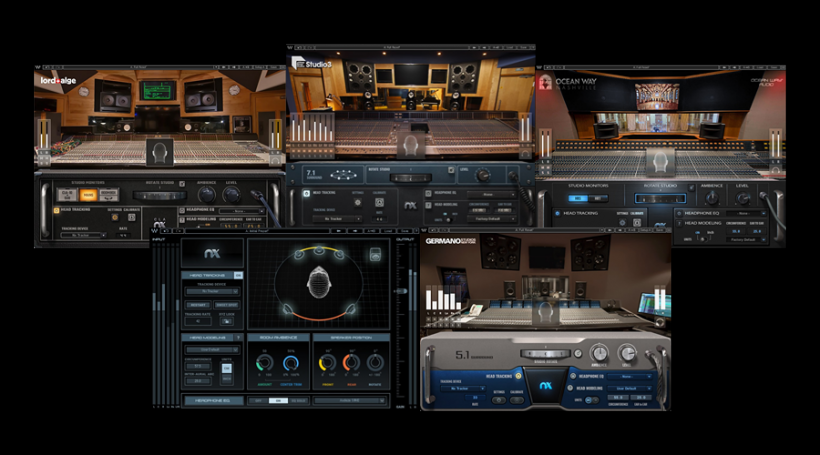Click Front speaker position knob in Nx window
820x455 pixels.
(327, 362)
